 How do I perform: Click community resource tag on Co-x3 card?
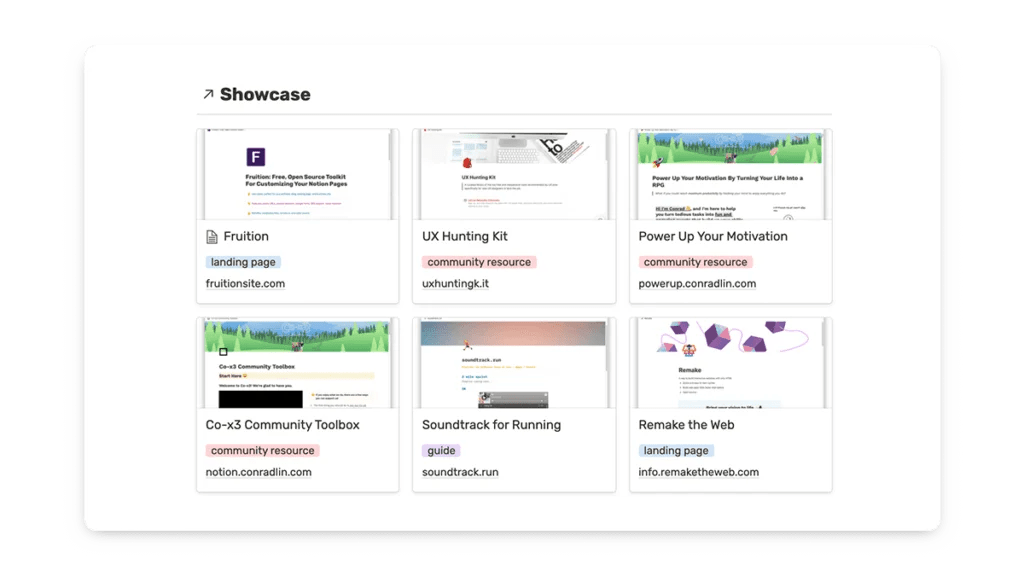click(263, 451)
